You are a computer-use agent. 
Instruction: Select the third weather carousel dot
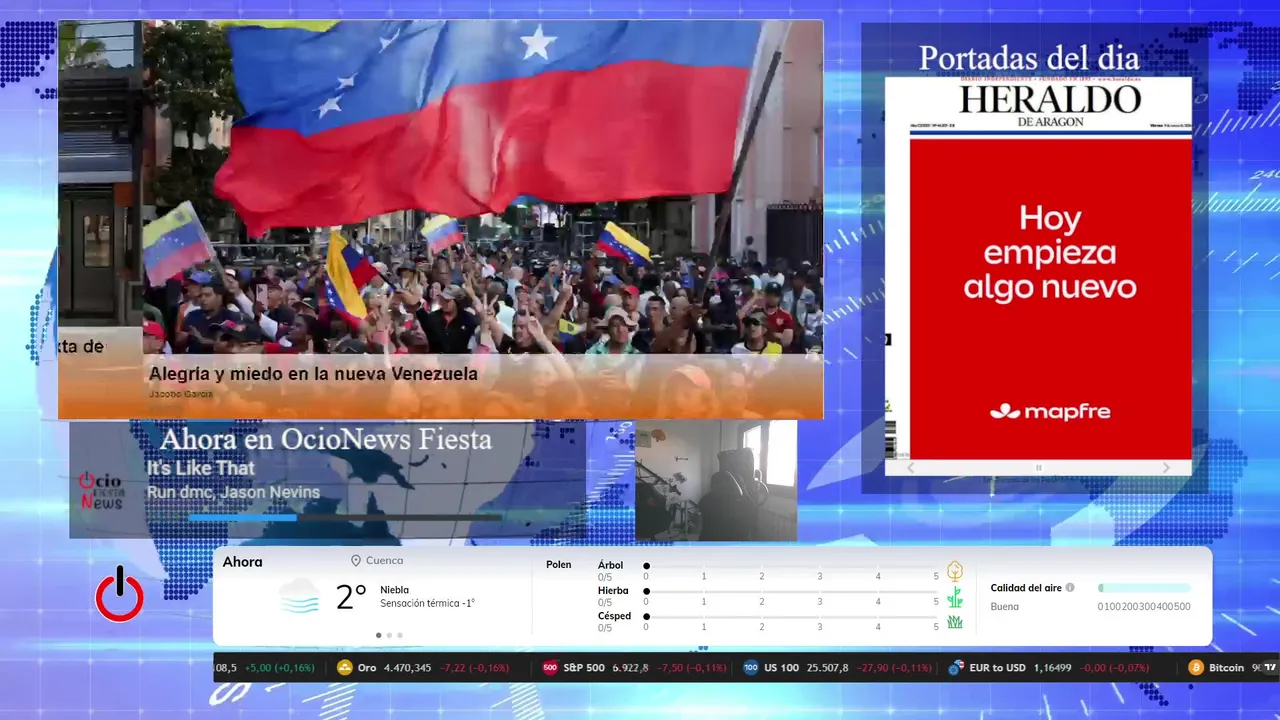(400, 635)
